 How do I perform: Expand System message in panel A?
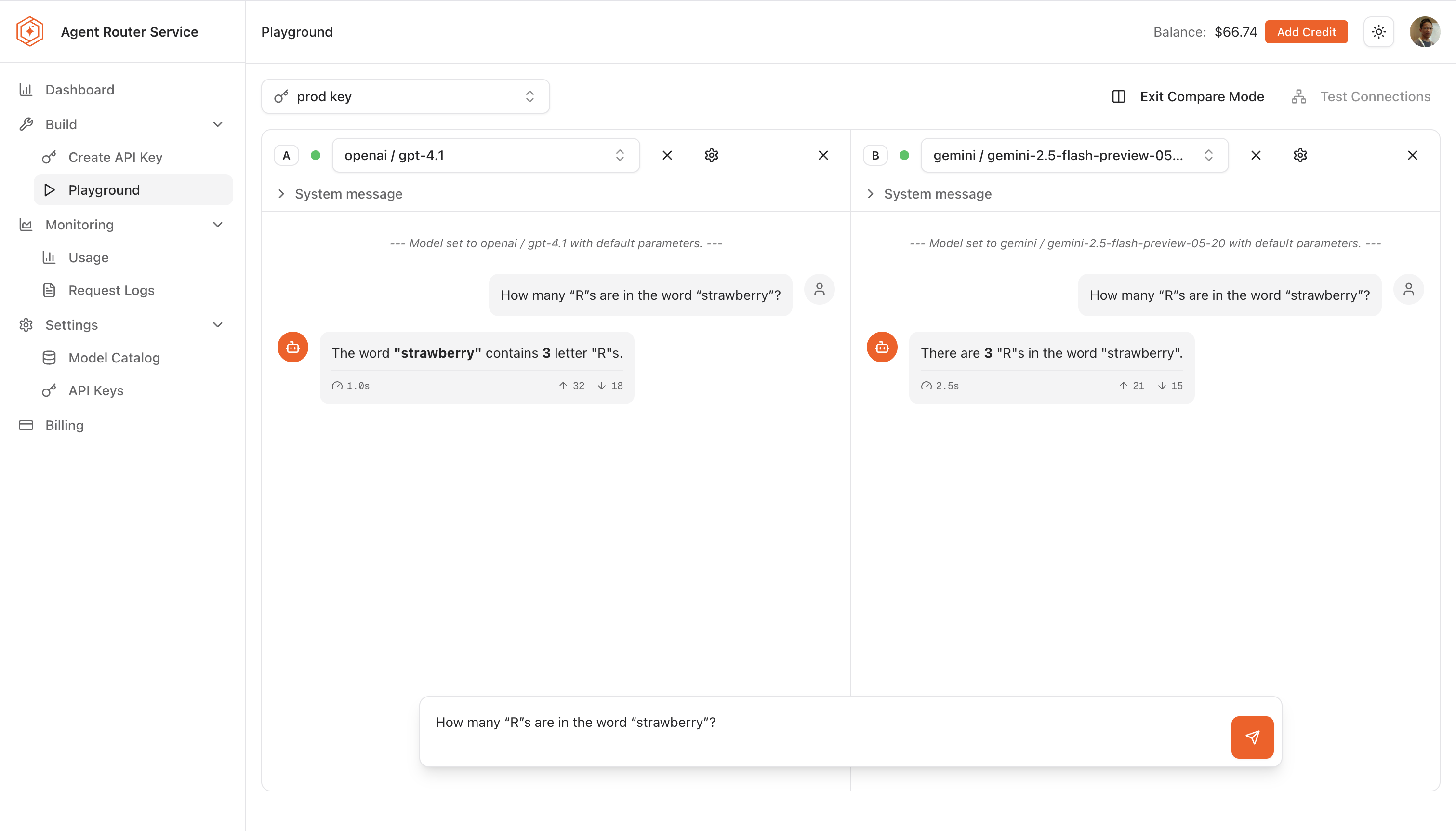click(x=340, y=194)
